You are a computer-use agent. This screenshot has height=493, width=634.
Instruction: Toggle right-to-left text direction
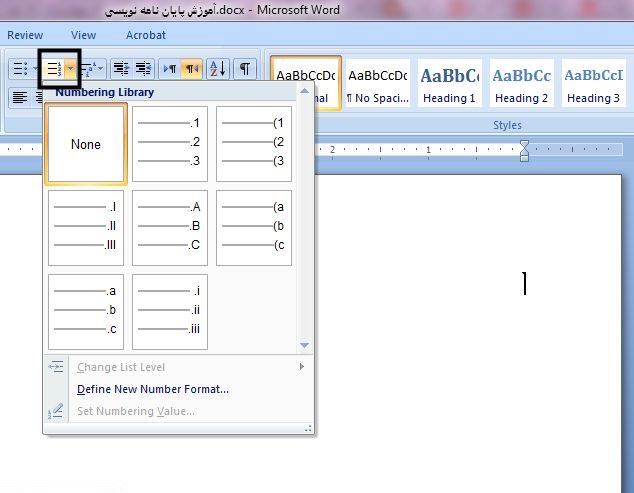[x=193, y=69]
